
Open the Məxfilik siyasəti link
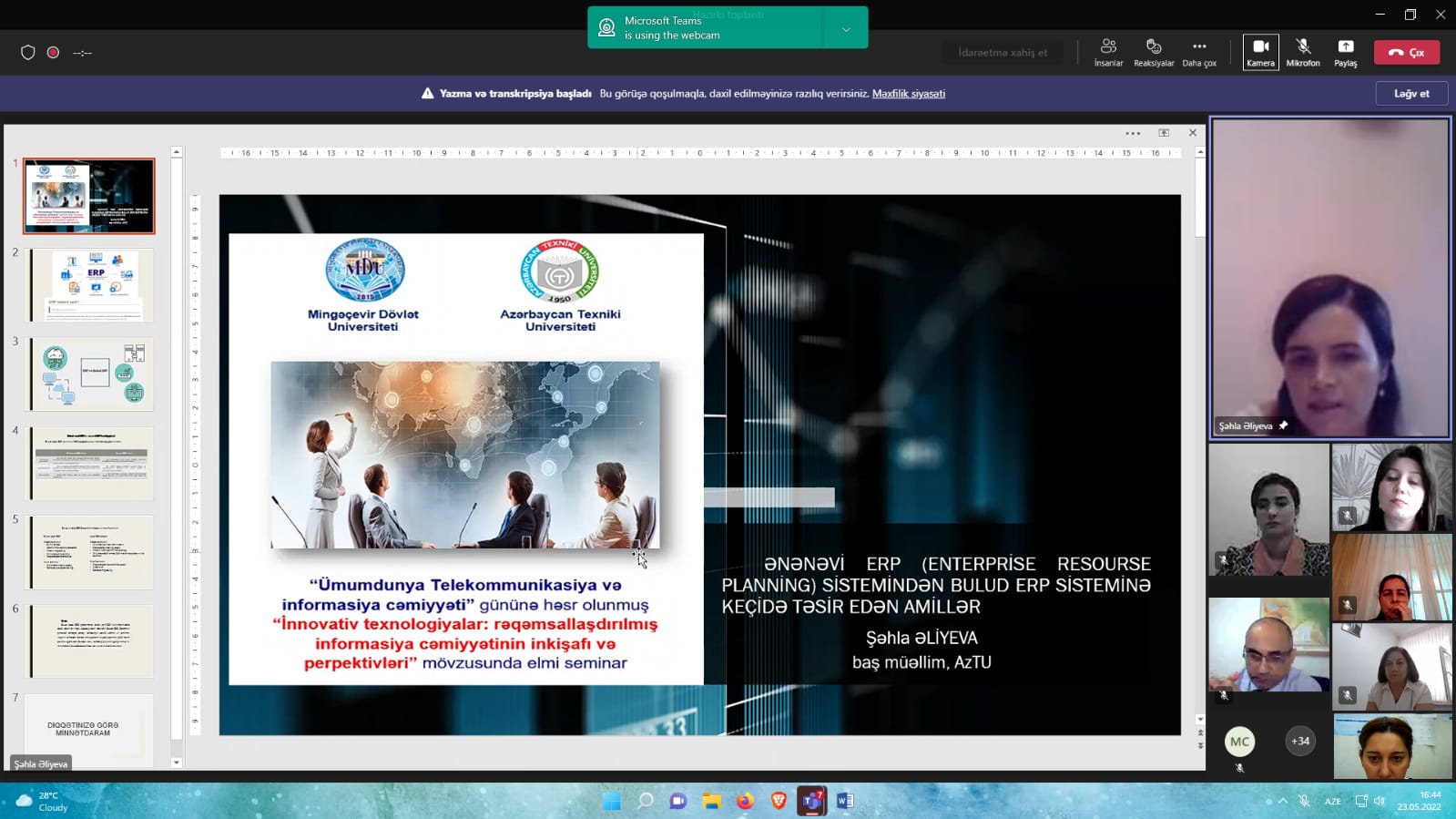coord(909,94)
